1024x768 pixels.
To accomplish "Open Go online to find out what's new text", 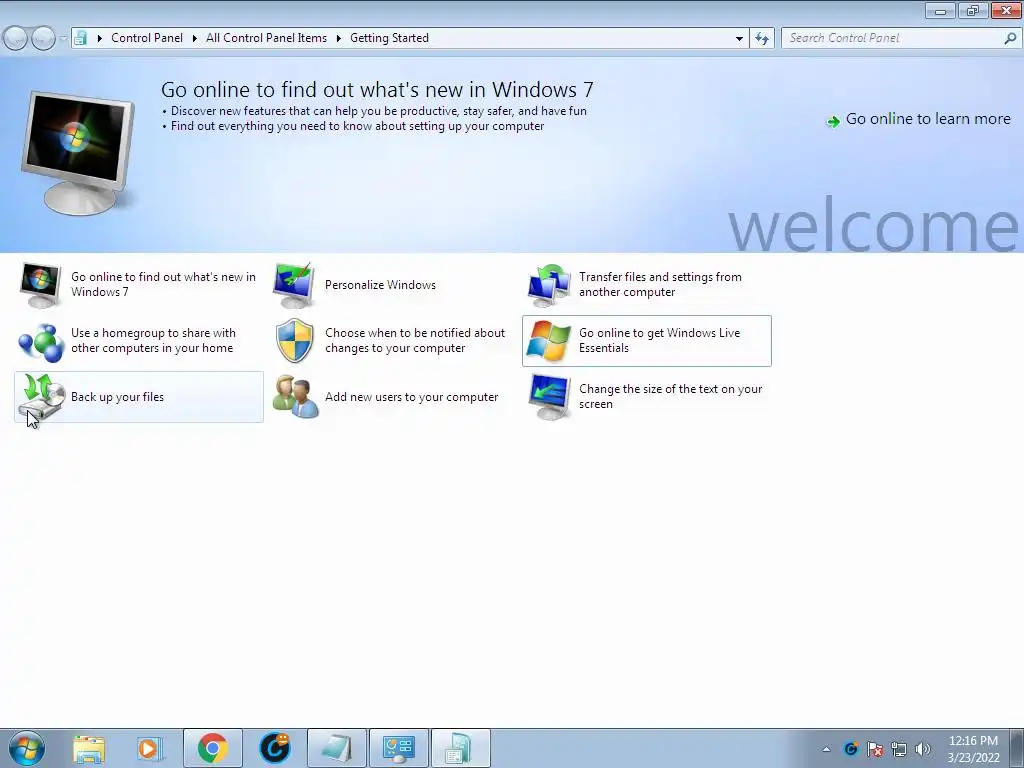I will [163, 284].
